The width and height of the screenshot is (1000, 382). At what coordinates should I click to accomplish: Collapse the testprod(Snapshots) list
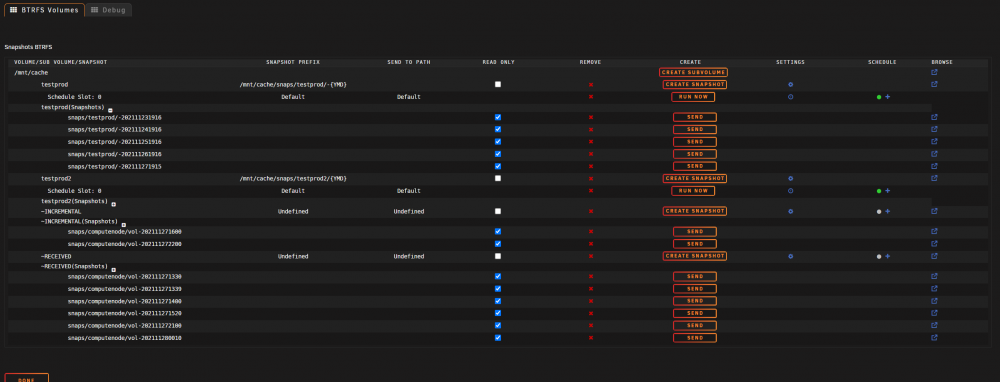pyautogui.click(x=110, y=110)
